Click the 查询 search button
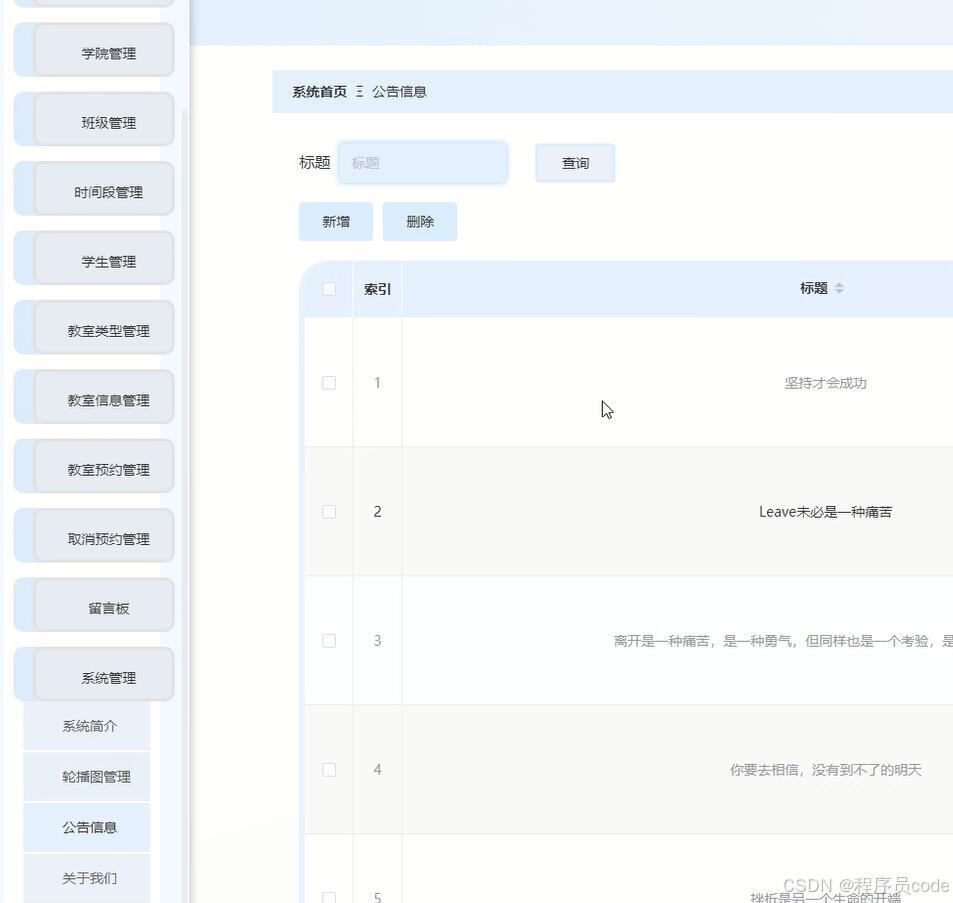Image resolution: width=953 pixels, height=903 pixels. pyautogui.click(x=575, y=163)
